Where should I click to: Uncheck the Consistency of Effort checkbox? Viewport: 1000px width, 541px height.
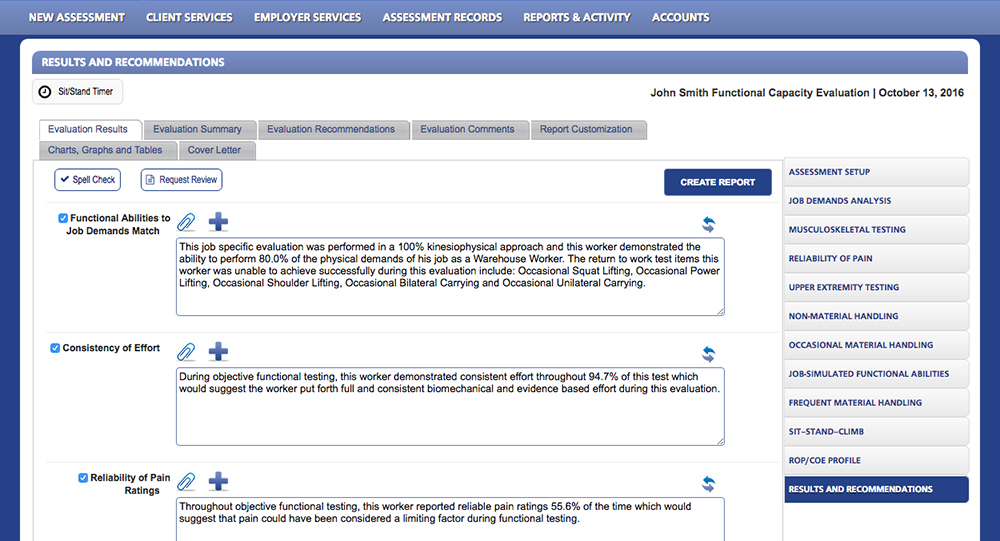coord(55,348)
